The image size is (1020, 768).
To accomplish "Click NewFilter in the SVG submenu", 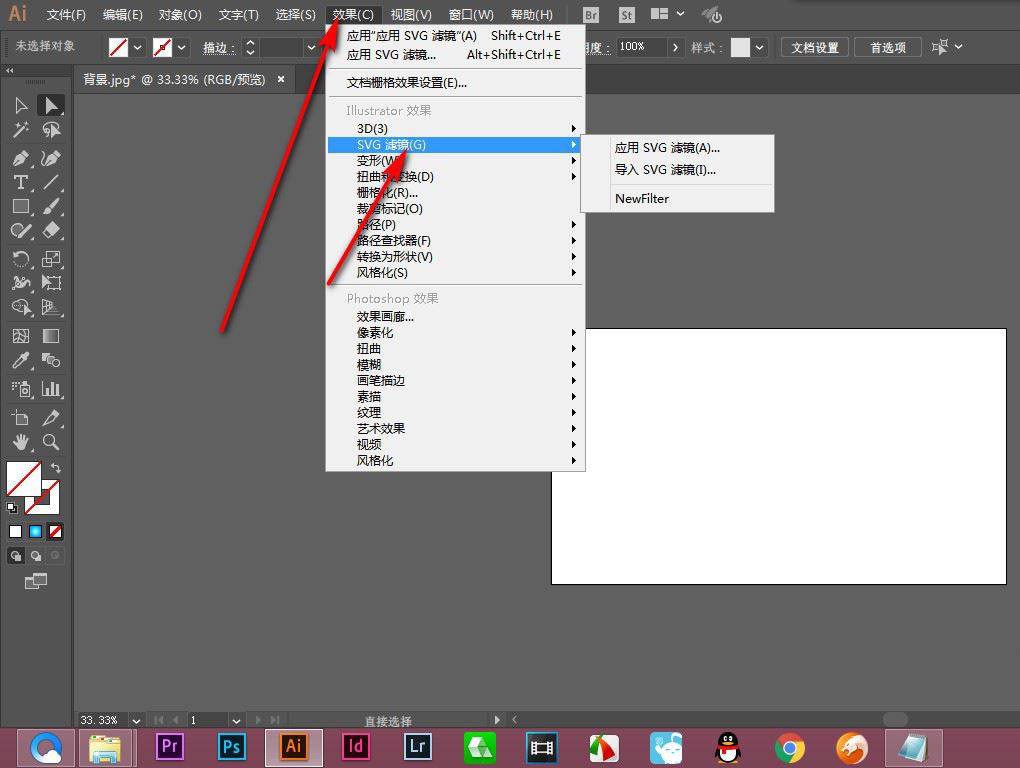I will tap(642, 198).
